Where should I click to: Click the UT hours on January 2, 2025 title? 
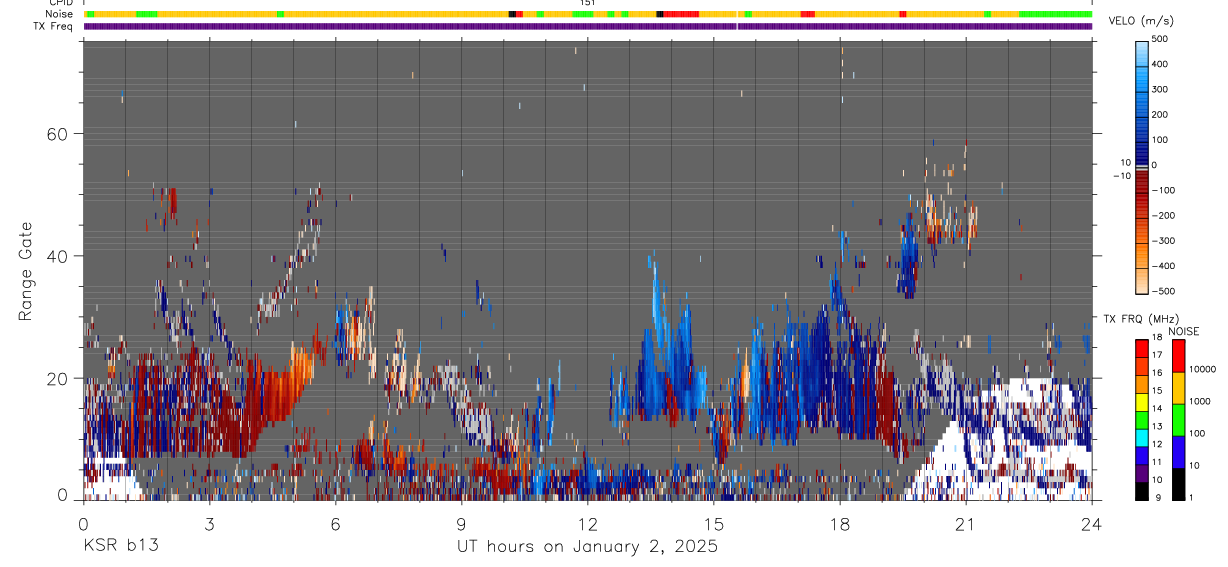(588, 547)
